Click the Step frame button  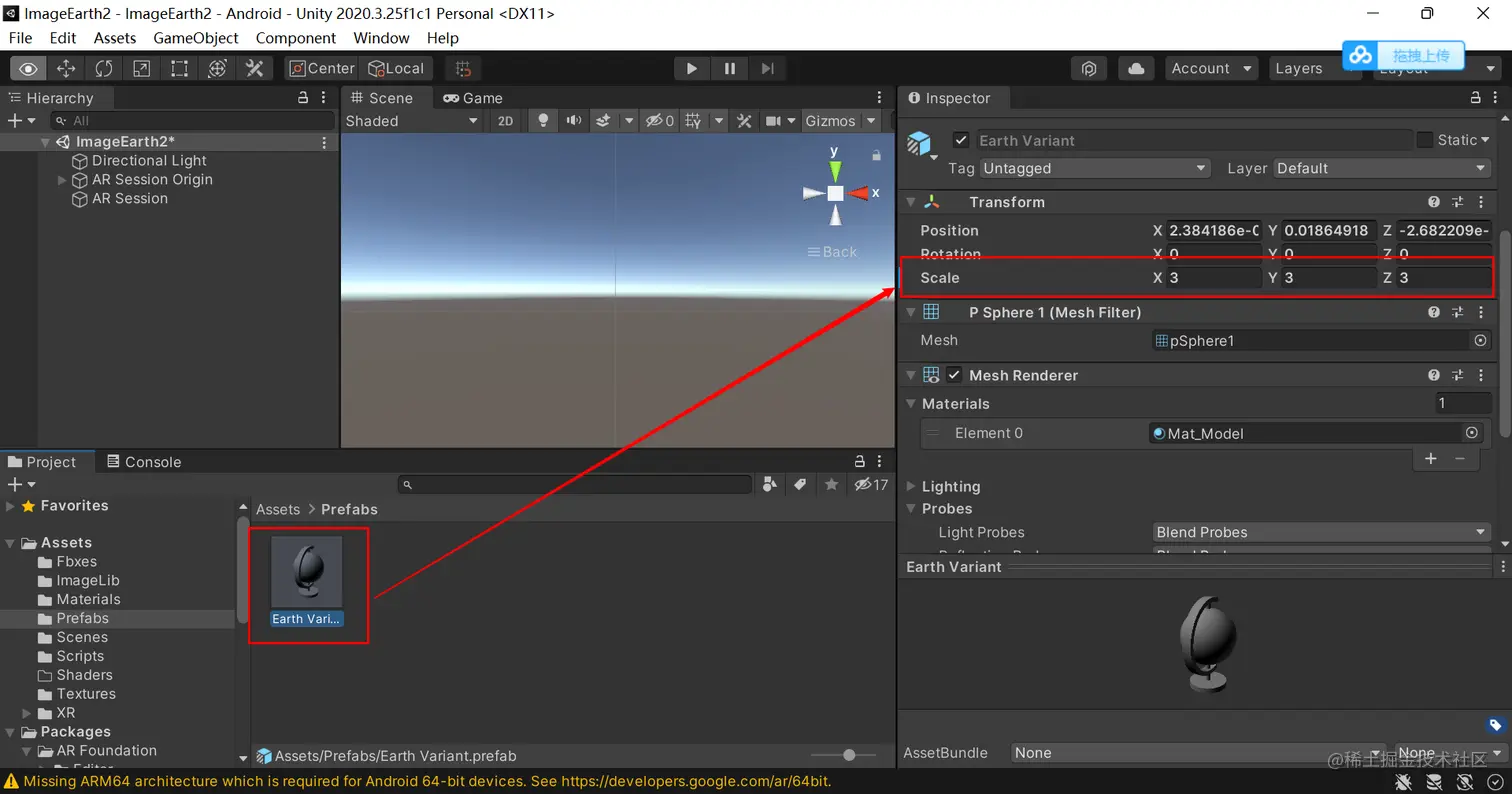pyautogui.click(x=767, y=68)
